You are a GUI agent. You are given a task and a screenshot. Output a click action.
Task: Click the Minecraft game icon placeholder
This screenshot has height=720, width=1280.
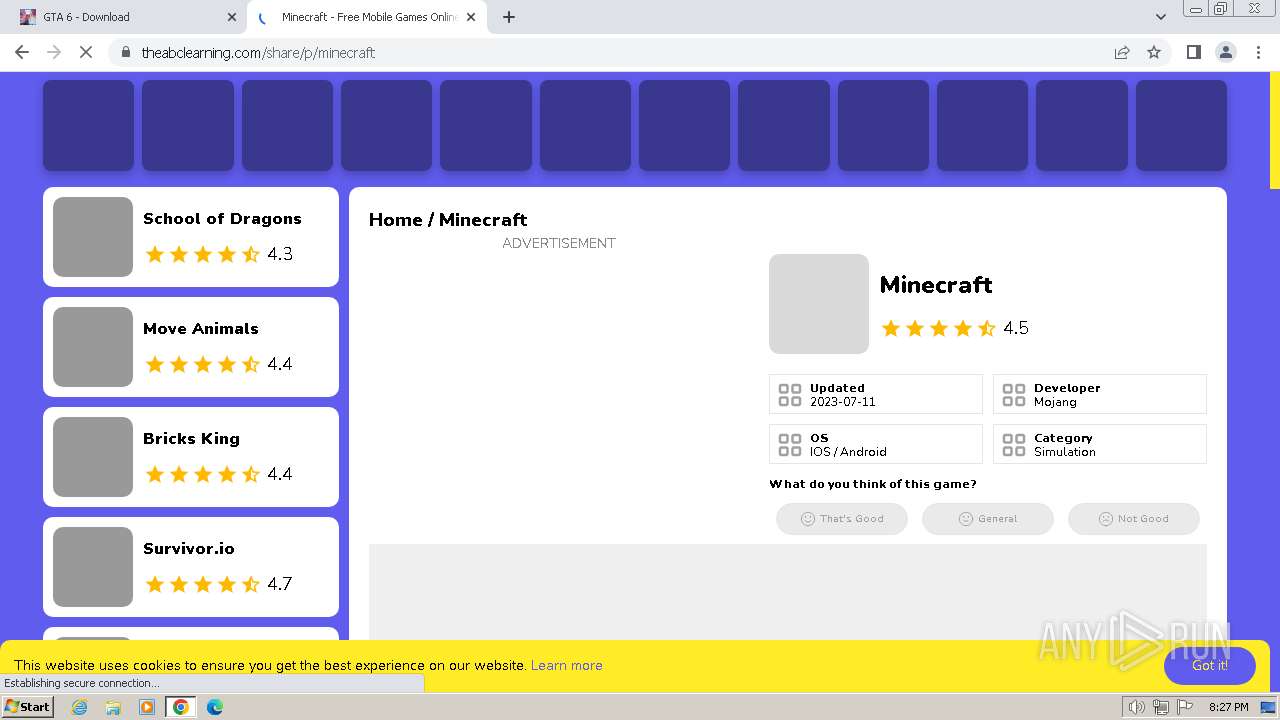(819, 304)
